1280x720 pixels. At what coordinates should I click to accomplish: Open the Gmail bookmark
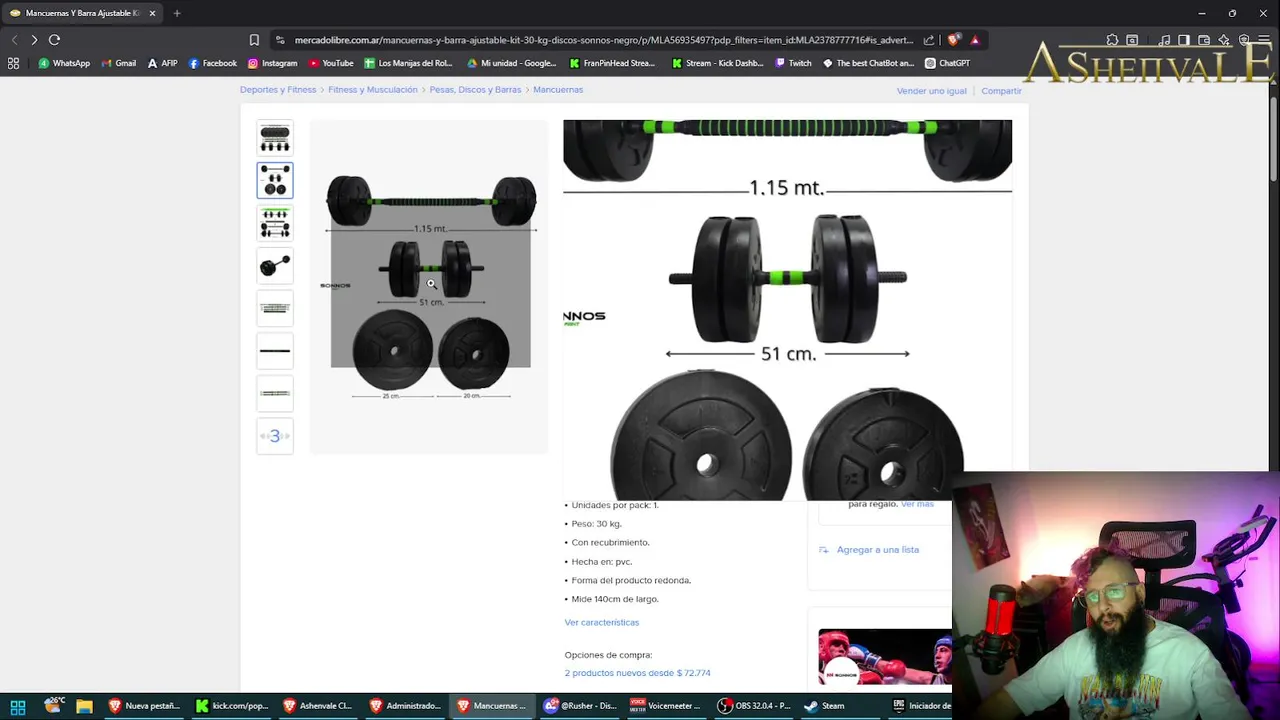pos(119,63)
